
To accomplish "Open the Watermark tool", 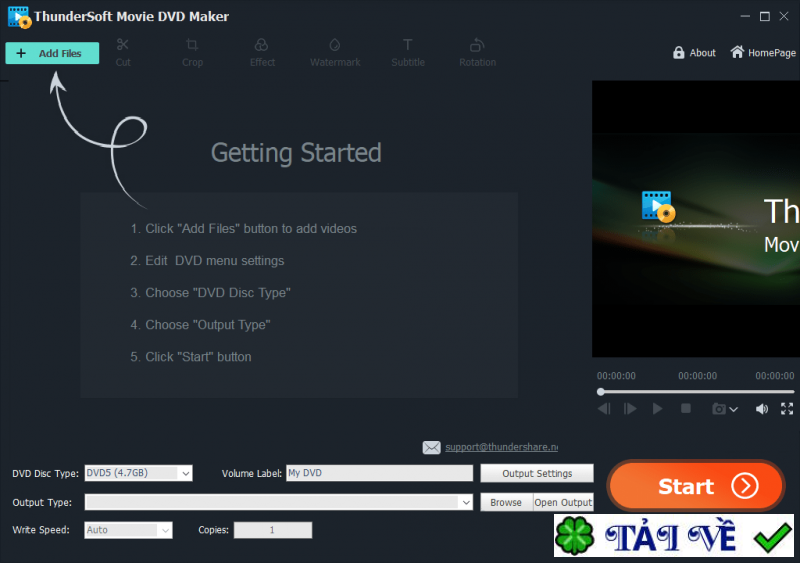I will click(335, 52).
